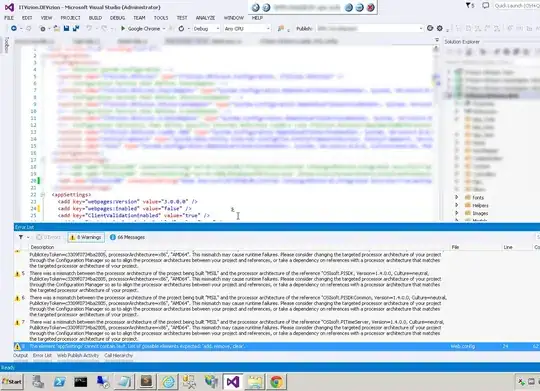The width and height of the screenshot is (540, 391).
Task: Switch to the Web Publish Activity tab
Action: tap(78, 355)
